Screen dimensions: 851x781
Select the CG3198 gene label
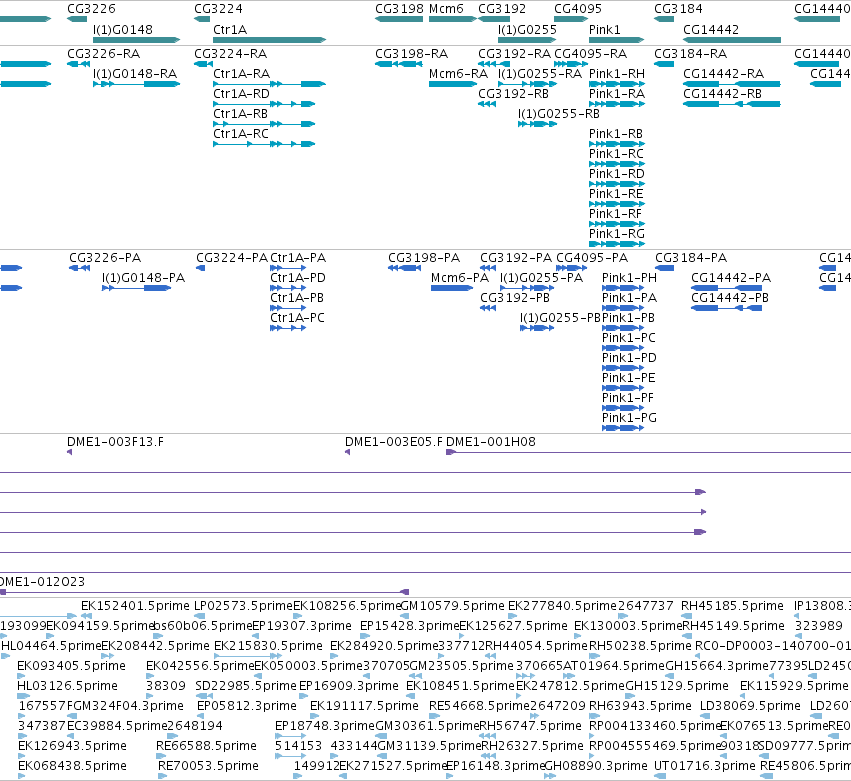click(399, 9)
